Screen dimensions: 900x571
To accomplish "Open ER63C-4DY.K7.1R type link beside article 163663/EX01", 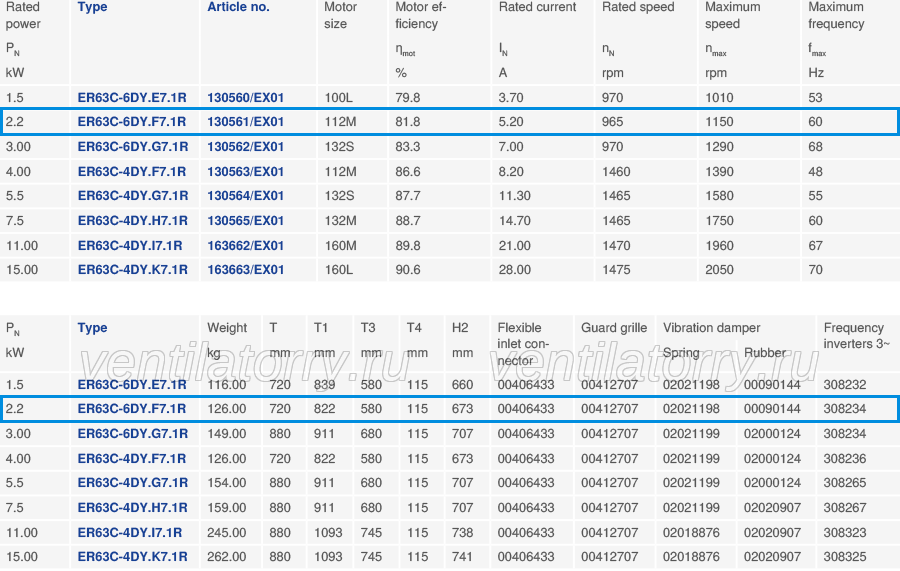I will coord(133,270).
